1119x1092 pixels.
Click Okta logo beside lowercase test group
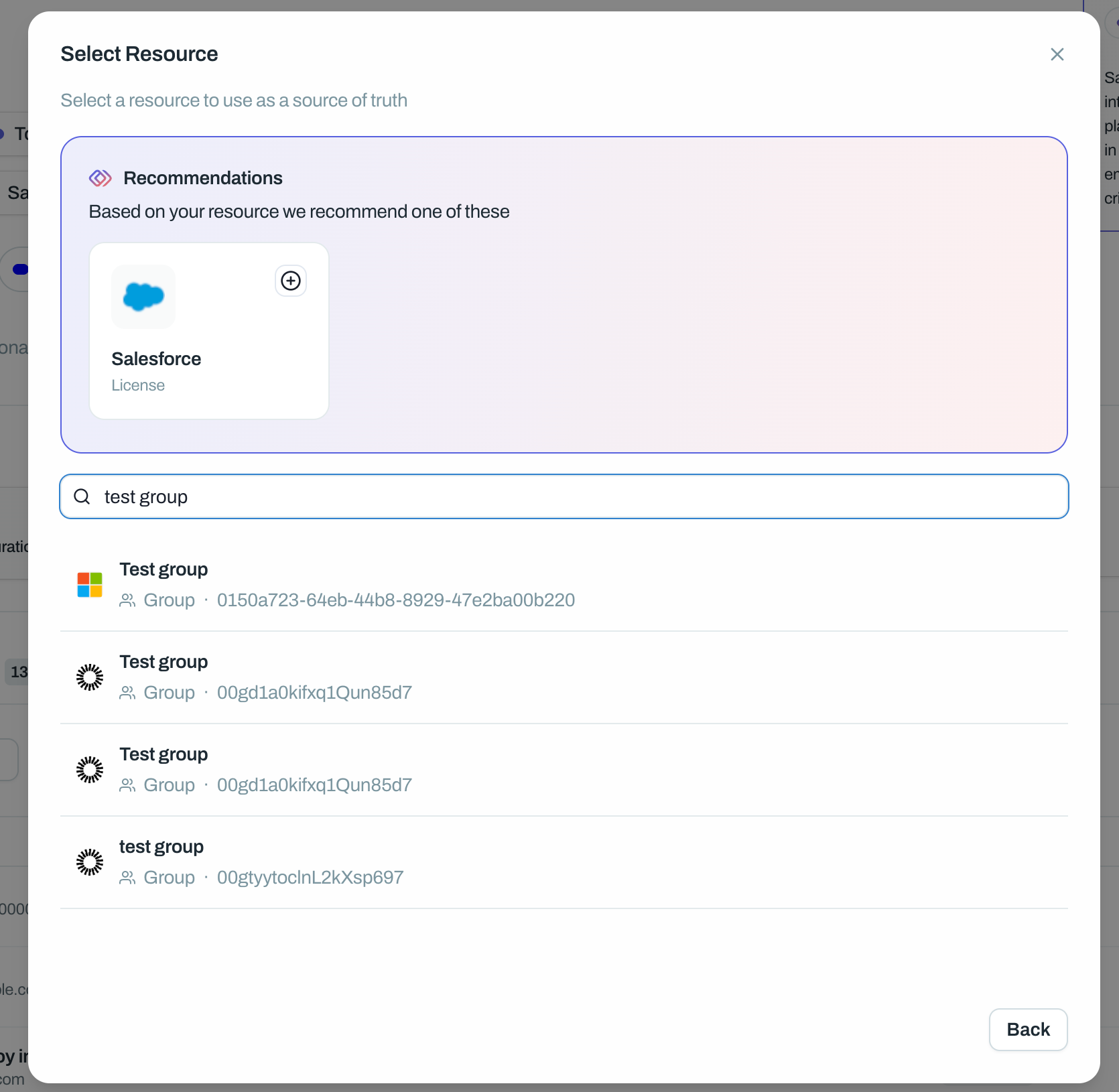[90, 862]
